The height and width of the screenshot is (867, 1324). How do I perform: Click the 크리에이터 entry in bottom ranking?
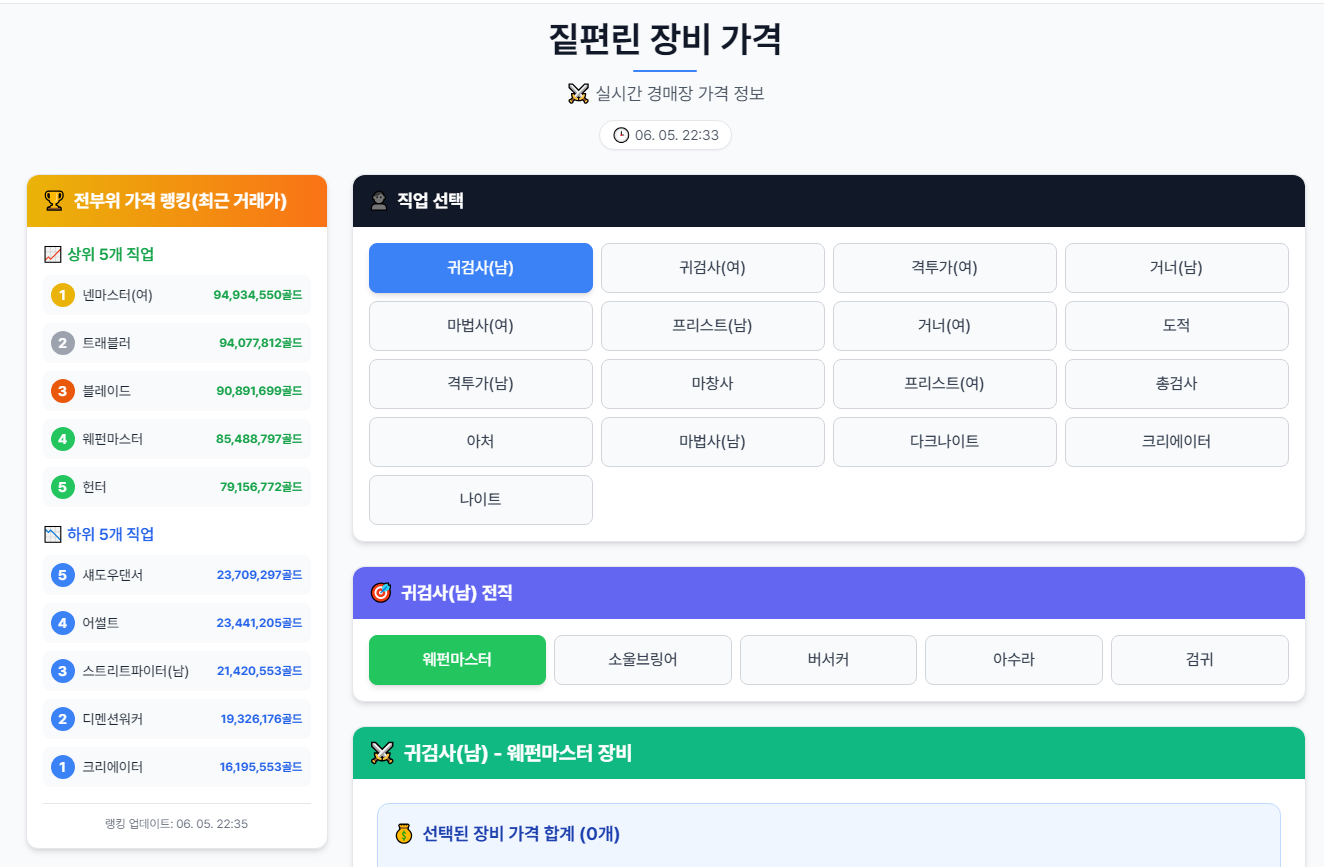177,767
